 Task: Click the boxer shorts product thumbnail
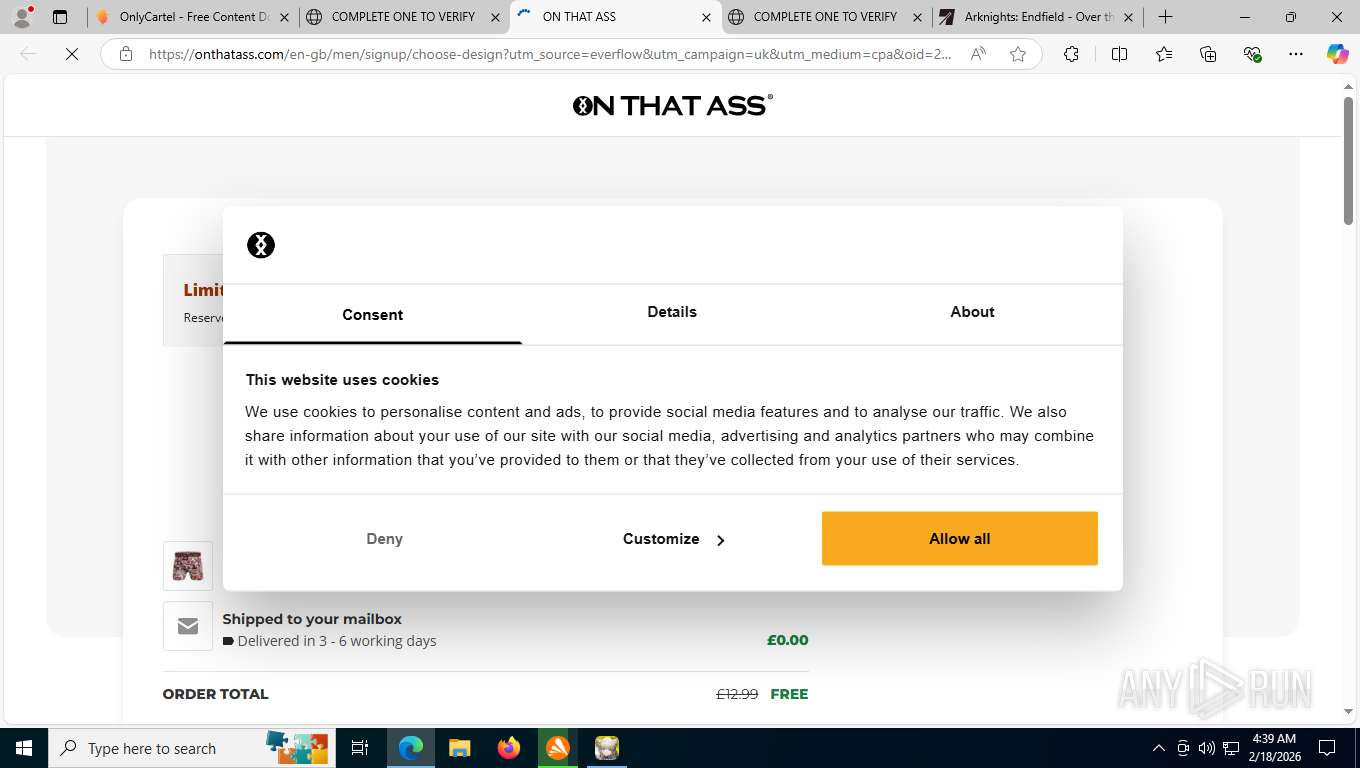(188, 566)
